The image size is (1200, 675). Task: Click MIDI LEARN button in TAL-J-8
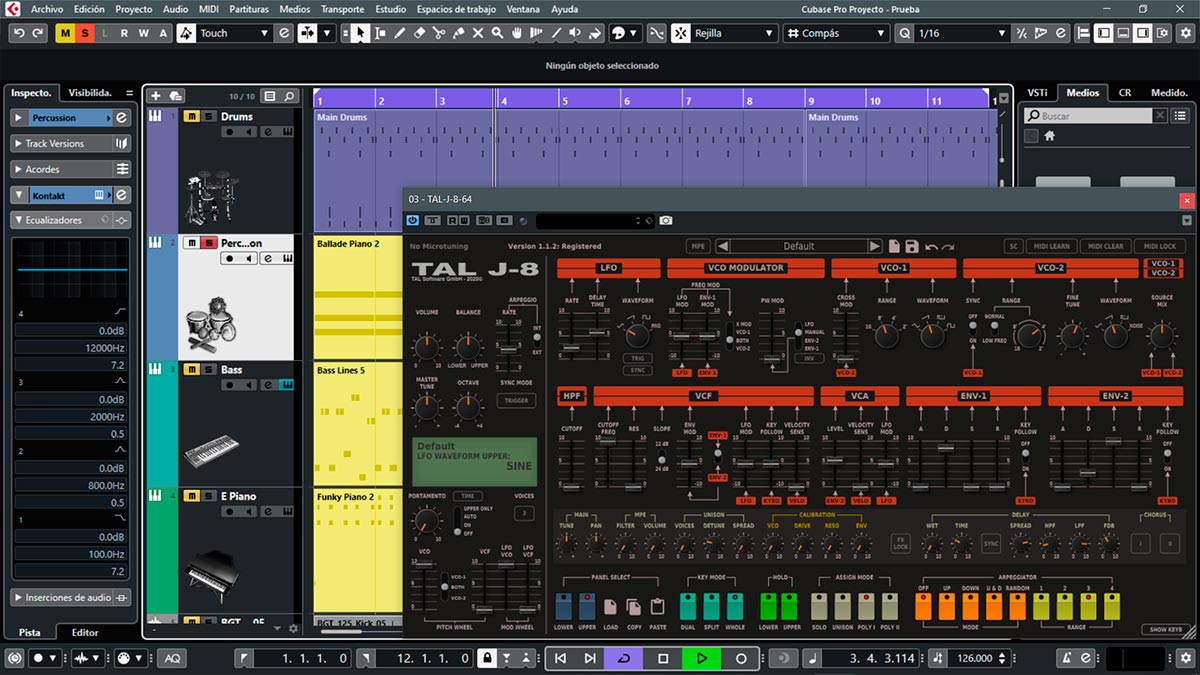click(x=1053, y=246)
